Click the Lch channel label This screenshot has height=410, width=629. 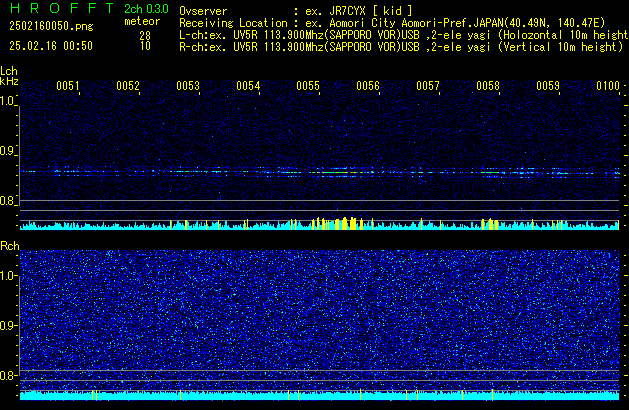pyautogui.click(x=9, y=71)
